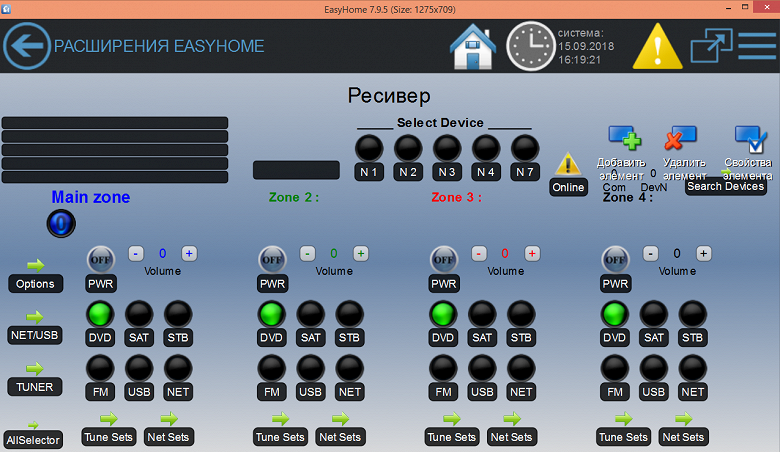Viewport: 780px width, 452px height.
Task: Select DVD input in Zone 2
Action: pyautogui.click(x=272, y=314)
